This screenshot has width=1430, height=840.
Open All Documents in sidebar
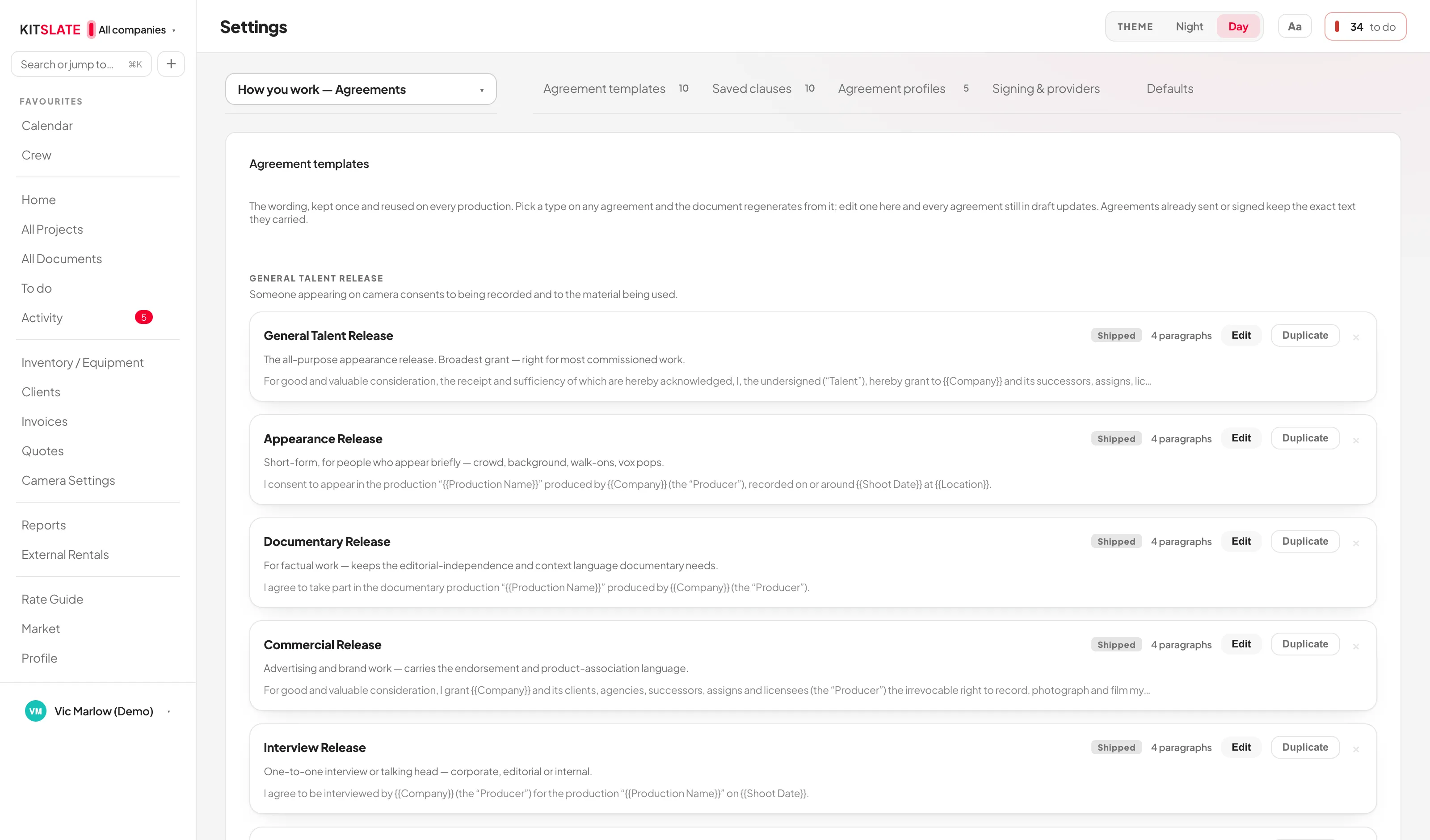point(62,259)
